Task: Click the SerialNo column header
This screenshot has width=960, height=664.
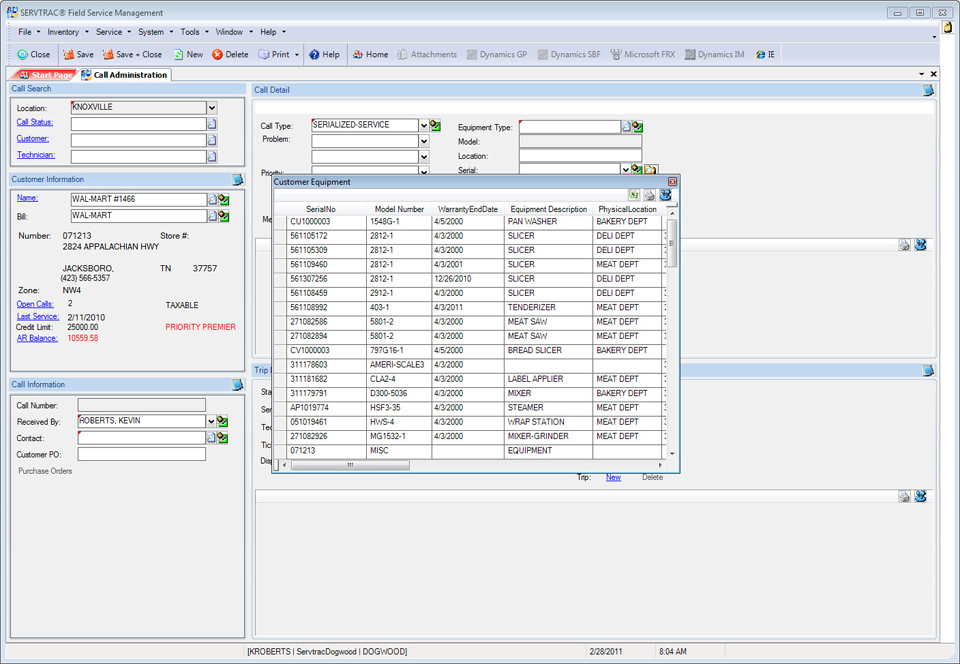Action: tap(321, 209)
